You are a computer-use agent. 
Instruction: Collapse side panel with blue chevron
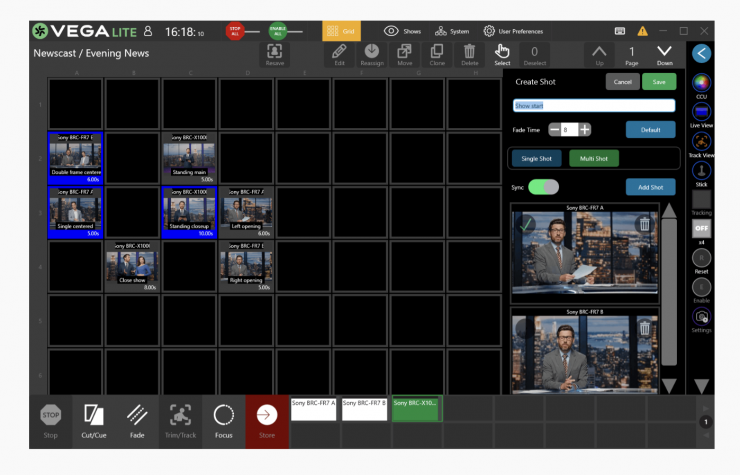pyautogui.click(x=701, y=53)
